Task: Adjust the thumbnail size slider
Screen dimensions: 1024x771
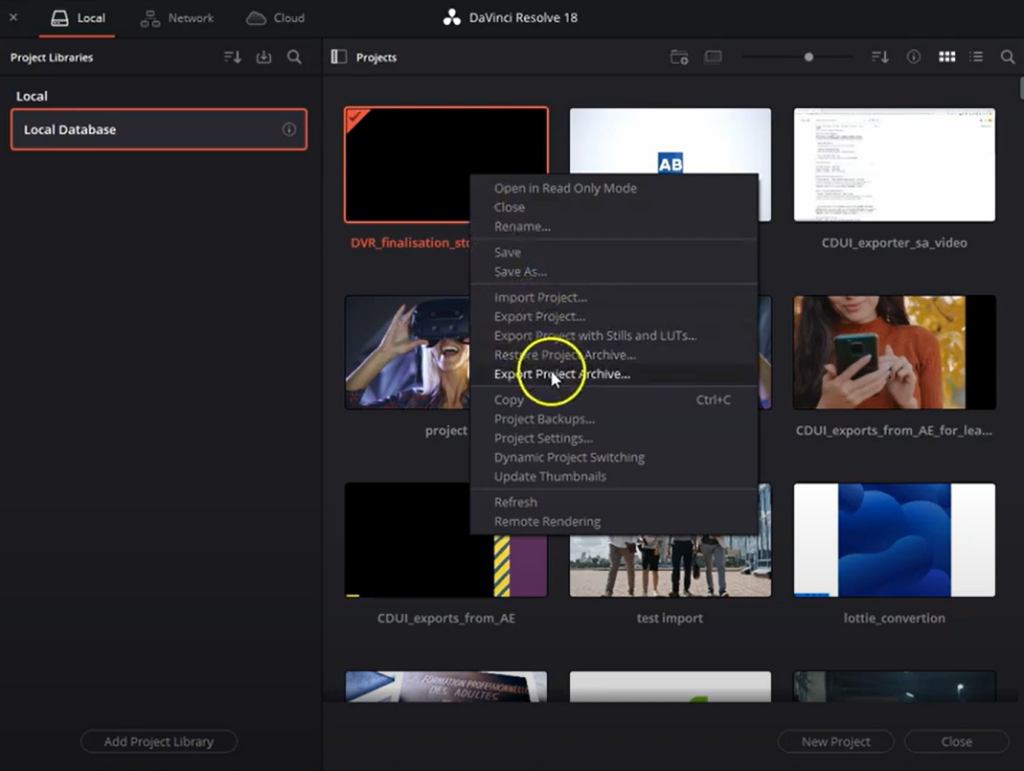Action: coord(809,58)
